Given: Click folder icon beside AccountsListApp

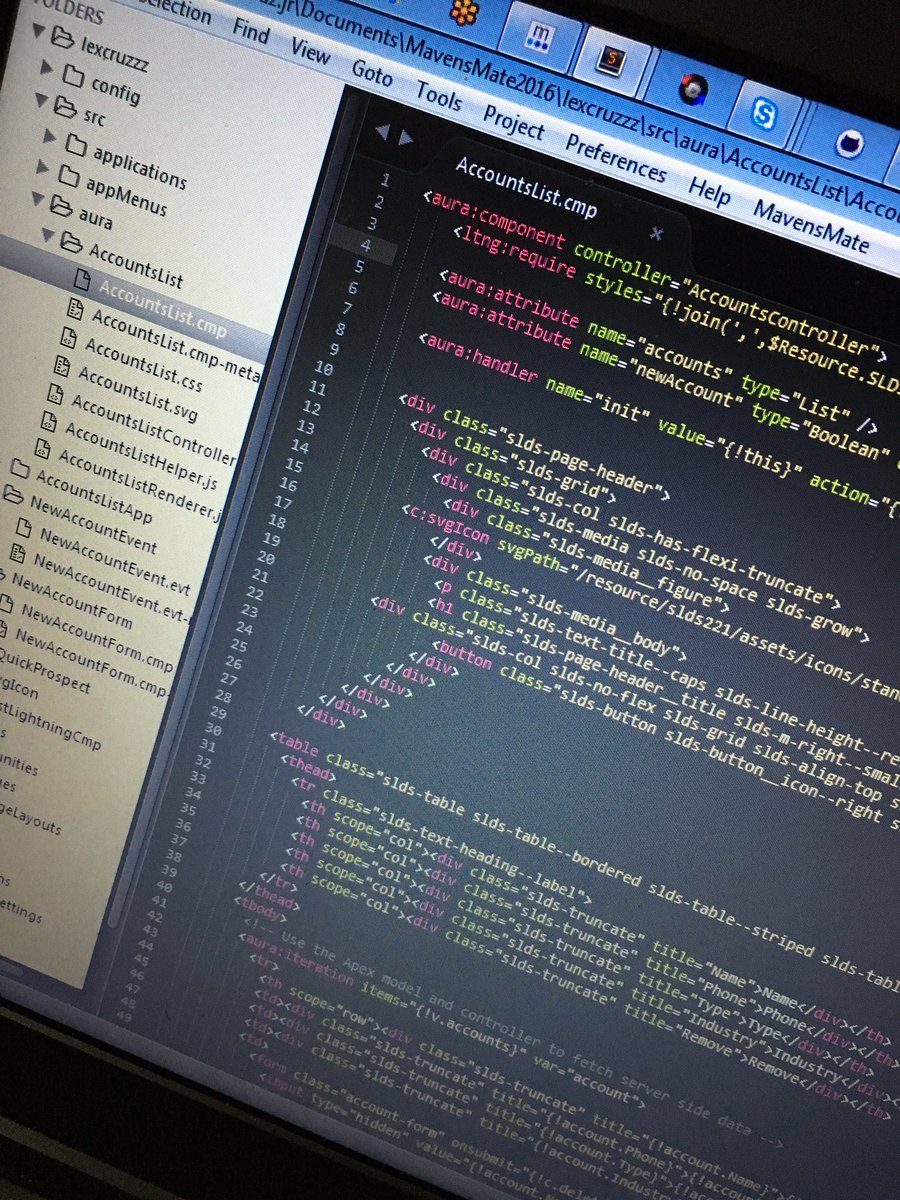Looking at the screenshot, I should (19, 467).
